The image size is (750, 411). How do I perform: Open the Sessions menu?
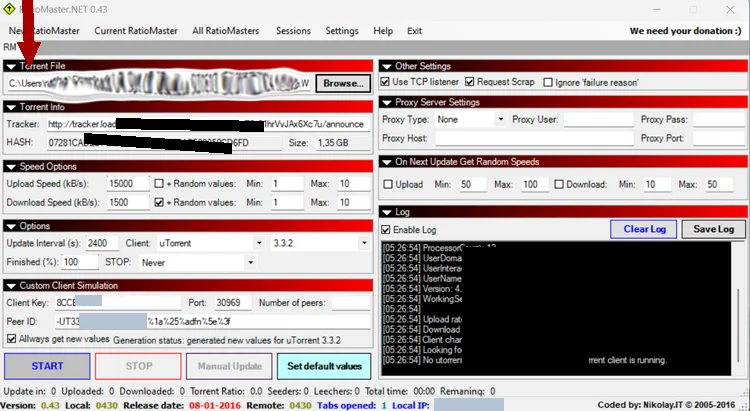[293, 31]
